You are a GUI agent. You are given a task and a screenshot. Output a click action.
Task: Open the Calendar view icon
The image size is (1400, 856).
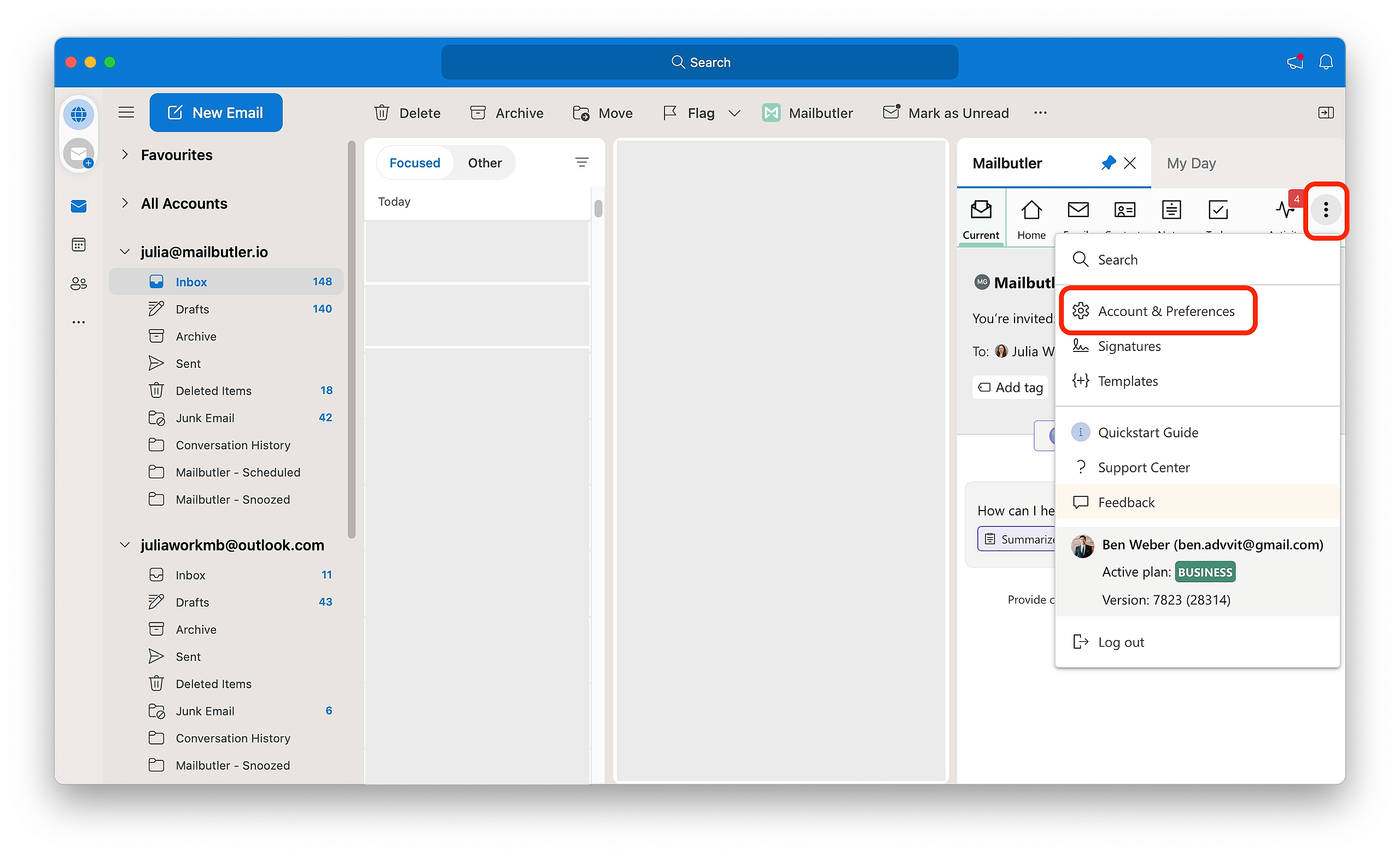point(78,245)
